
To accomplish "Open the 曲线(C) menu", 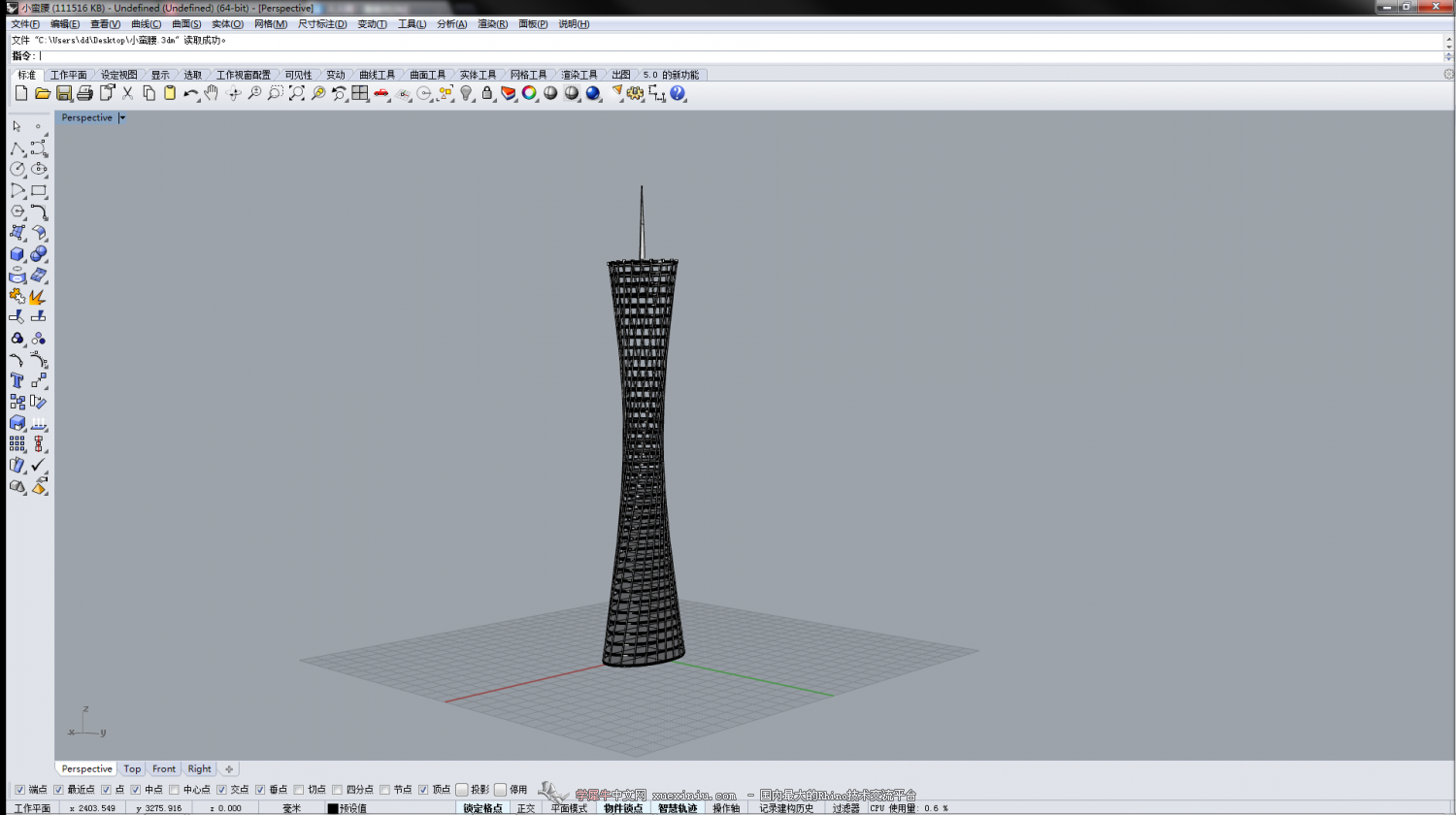I will [146, 24].
